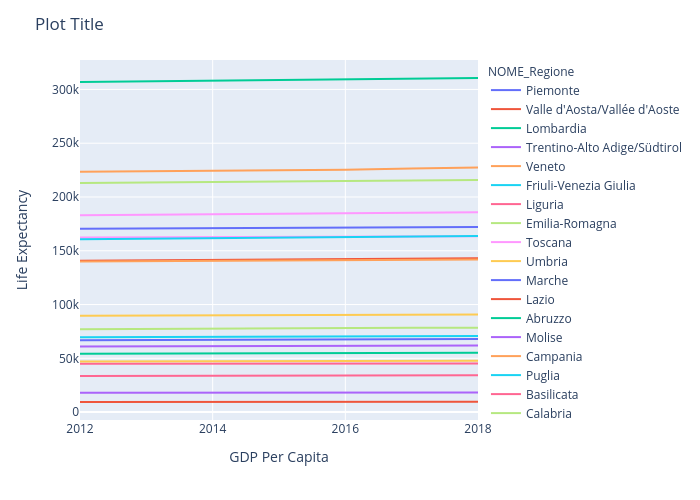The image size is (700, 500).
Task: Select the "GDP Per Capita" x-axis title
Action: point(278,457)
